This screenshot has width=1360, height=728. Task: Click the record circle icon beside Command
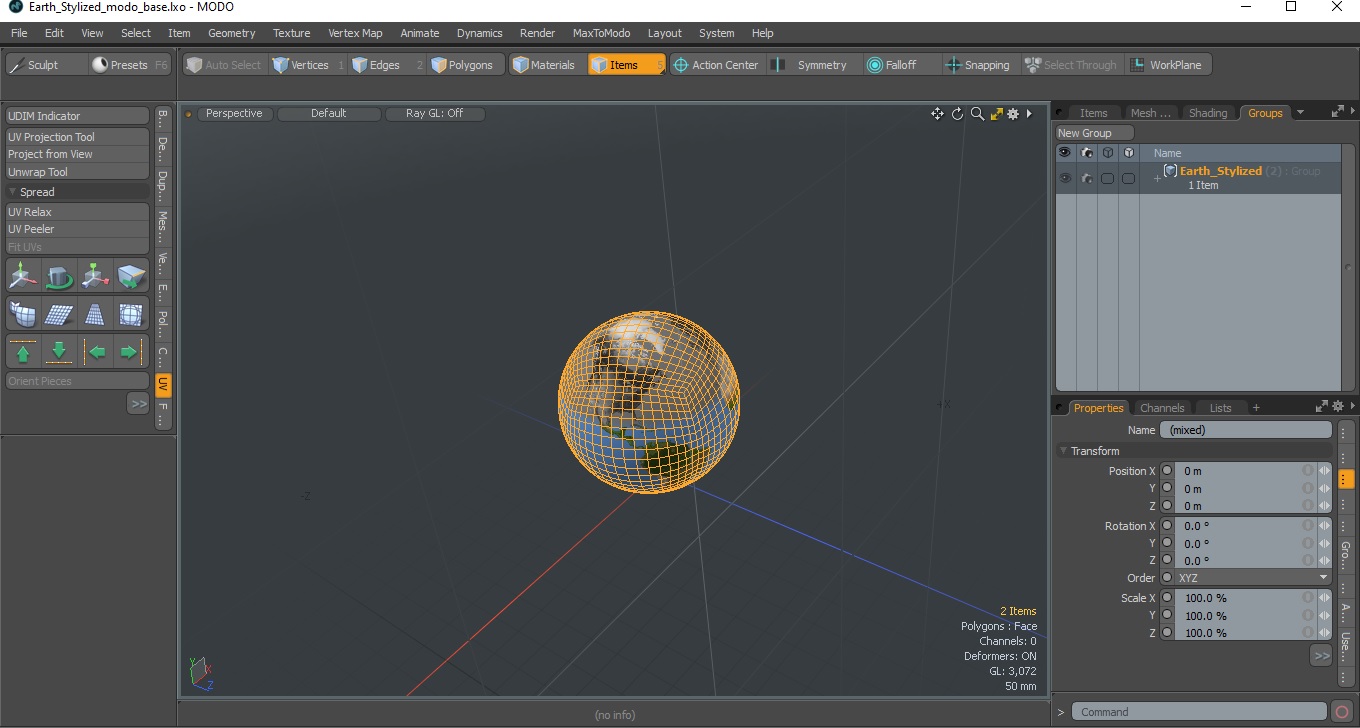click(x=1342, y=712)
